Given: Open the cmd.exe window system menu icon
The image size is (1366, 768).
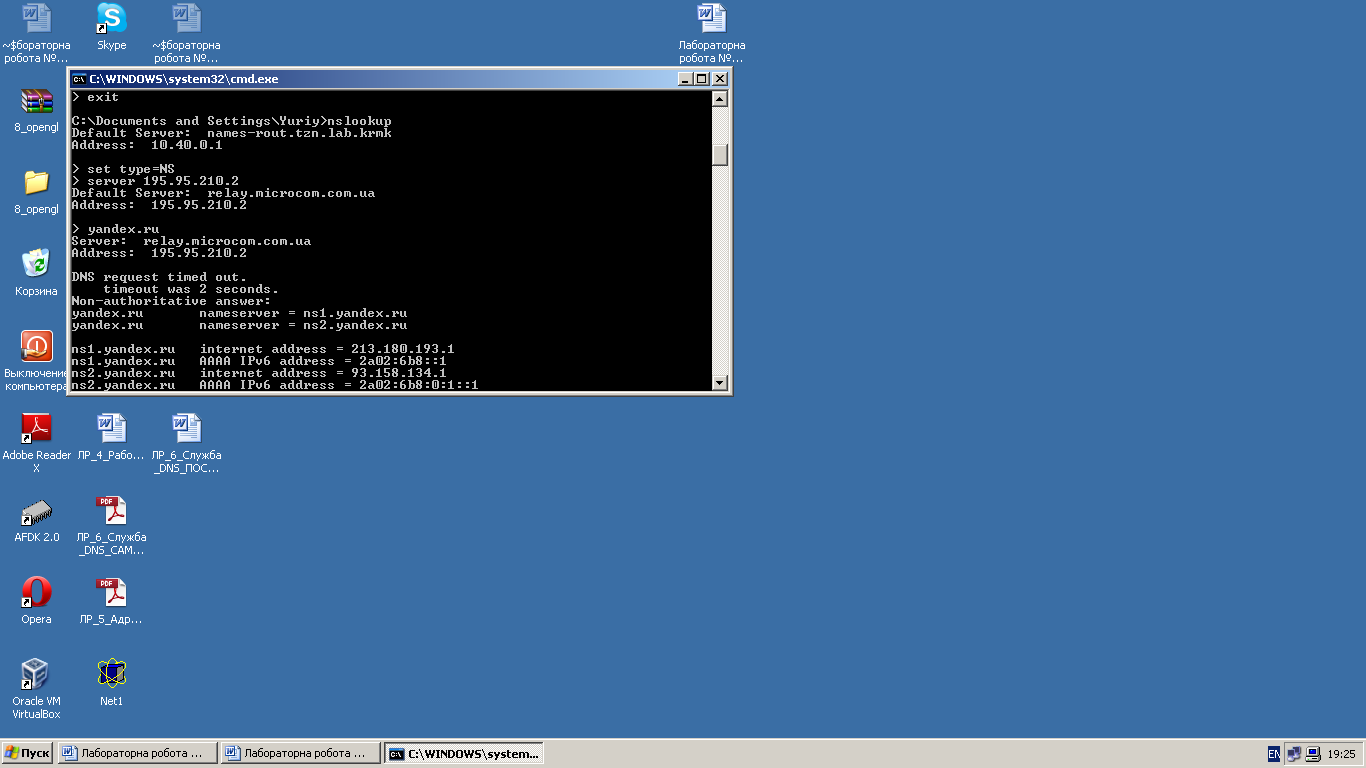Looking at the screenshot, I should 79,79.
